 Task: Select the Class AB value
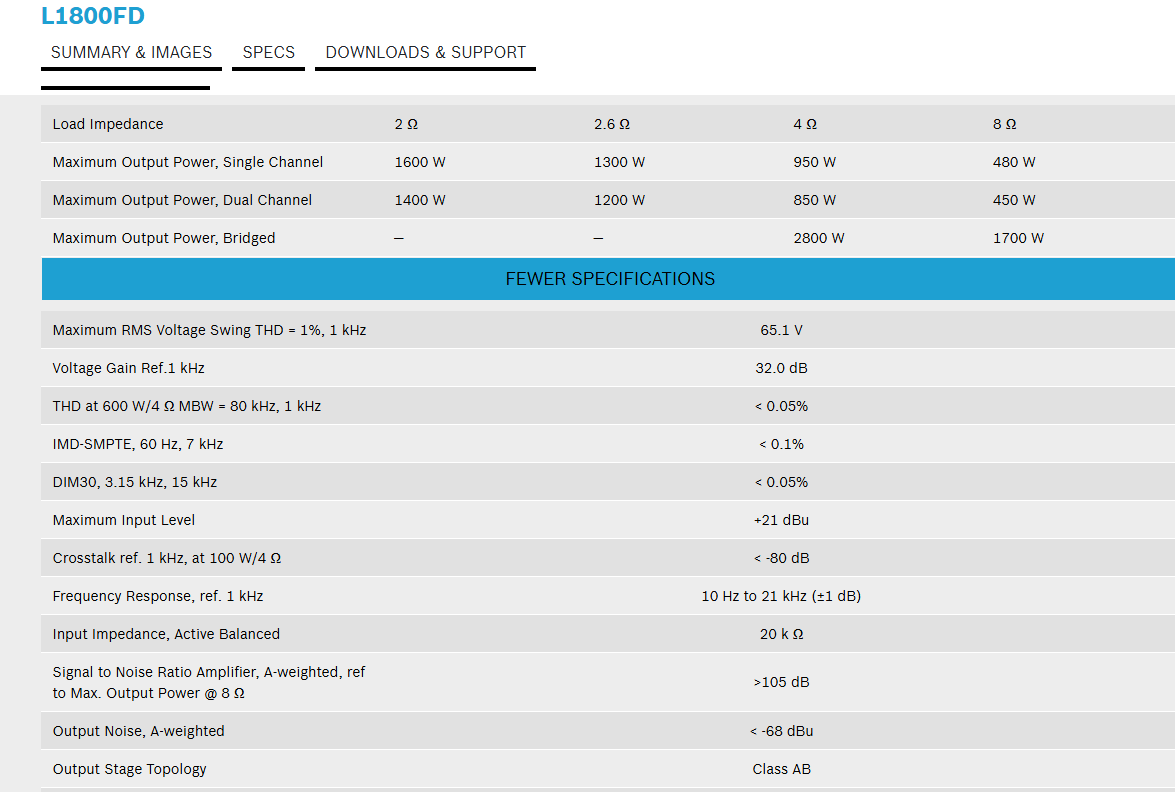pos(781,769)
